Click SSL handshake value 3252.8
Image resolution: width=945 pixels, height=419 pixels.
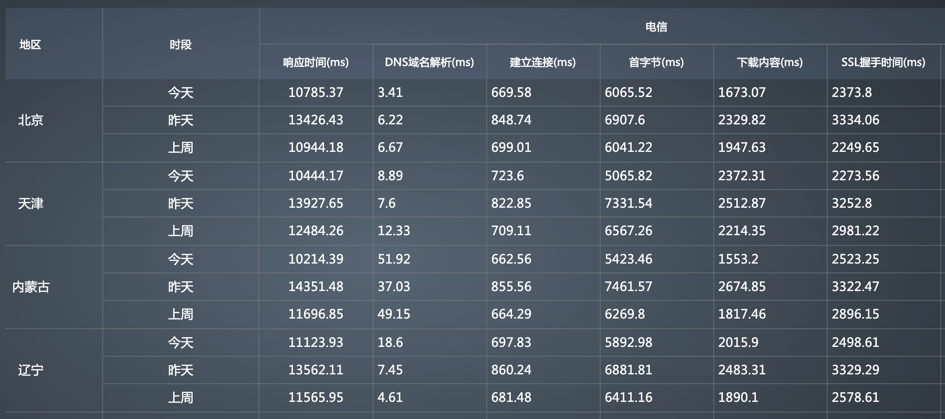coord(852,203)
